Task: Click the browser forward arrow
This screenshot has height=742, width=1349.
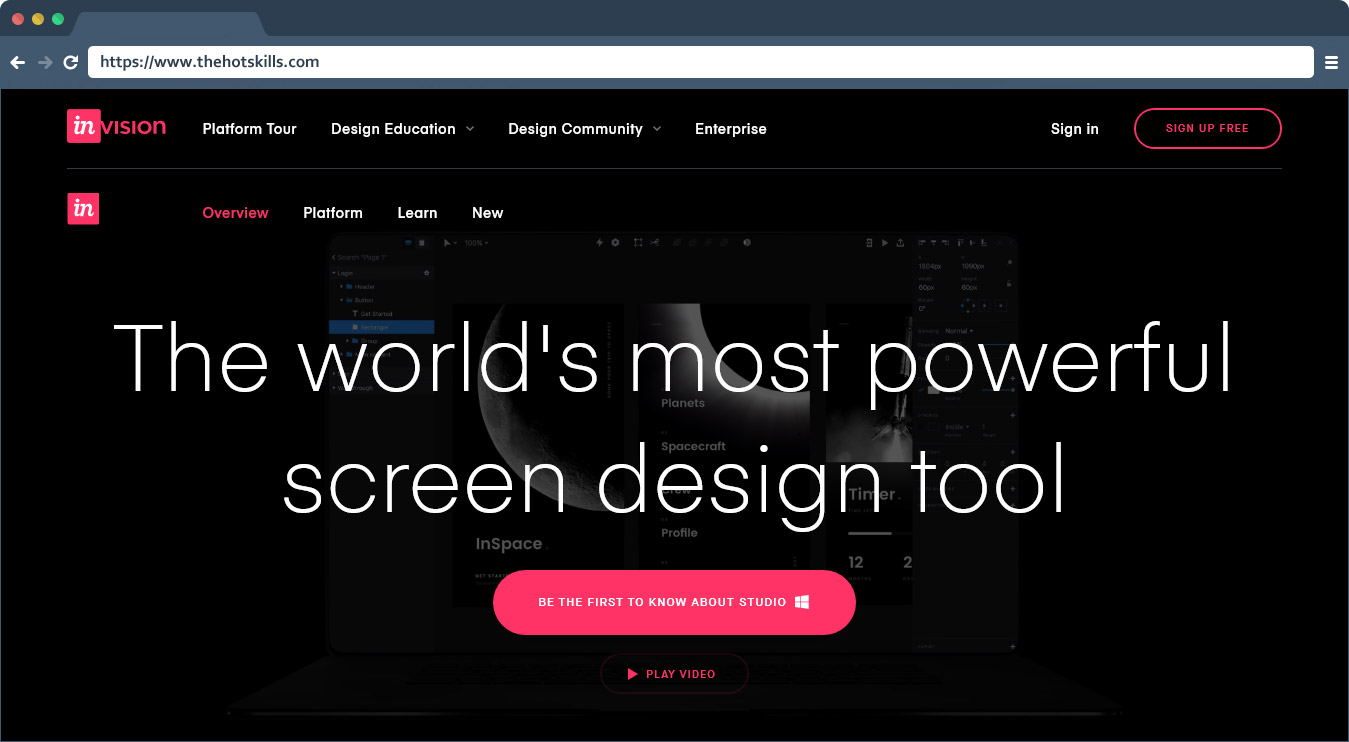Action: click(44, 62)
